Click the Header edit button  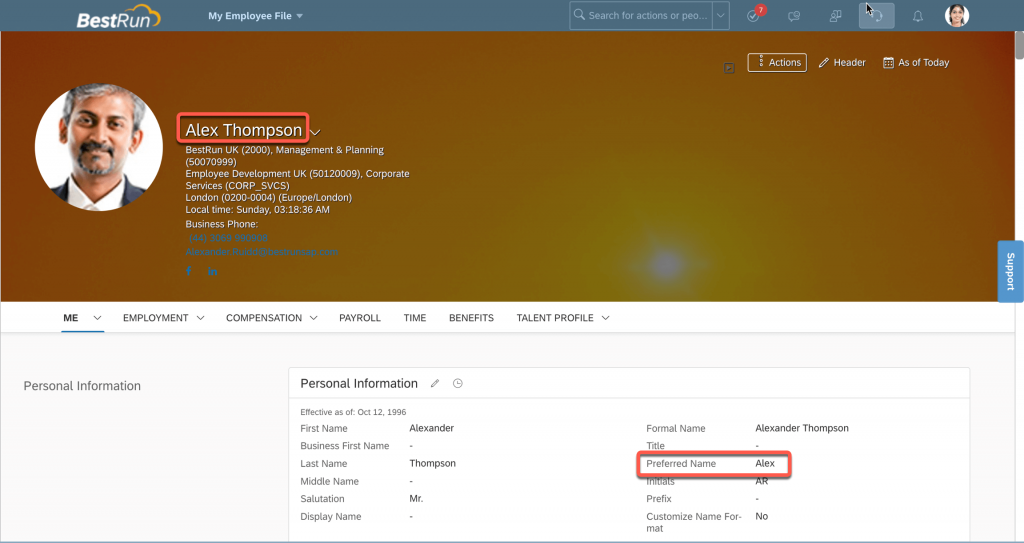[x=842, y=63]
